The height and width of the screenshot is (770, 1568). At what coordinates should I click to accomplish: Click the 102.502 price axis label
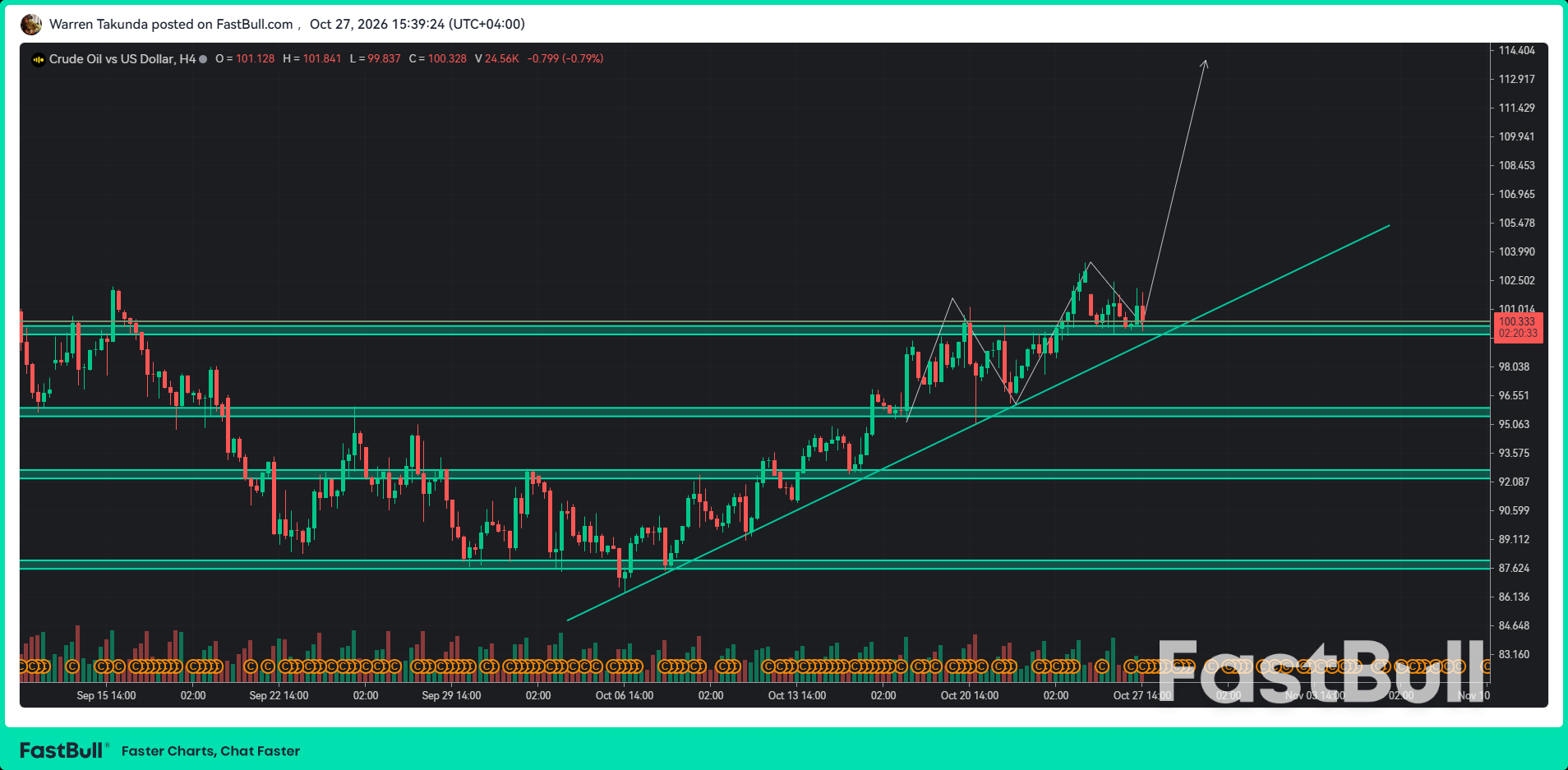point(1517,281)
